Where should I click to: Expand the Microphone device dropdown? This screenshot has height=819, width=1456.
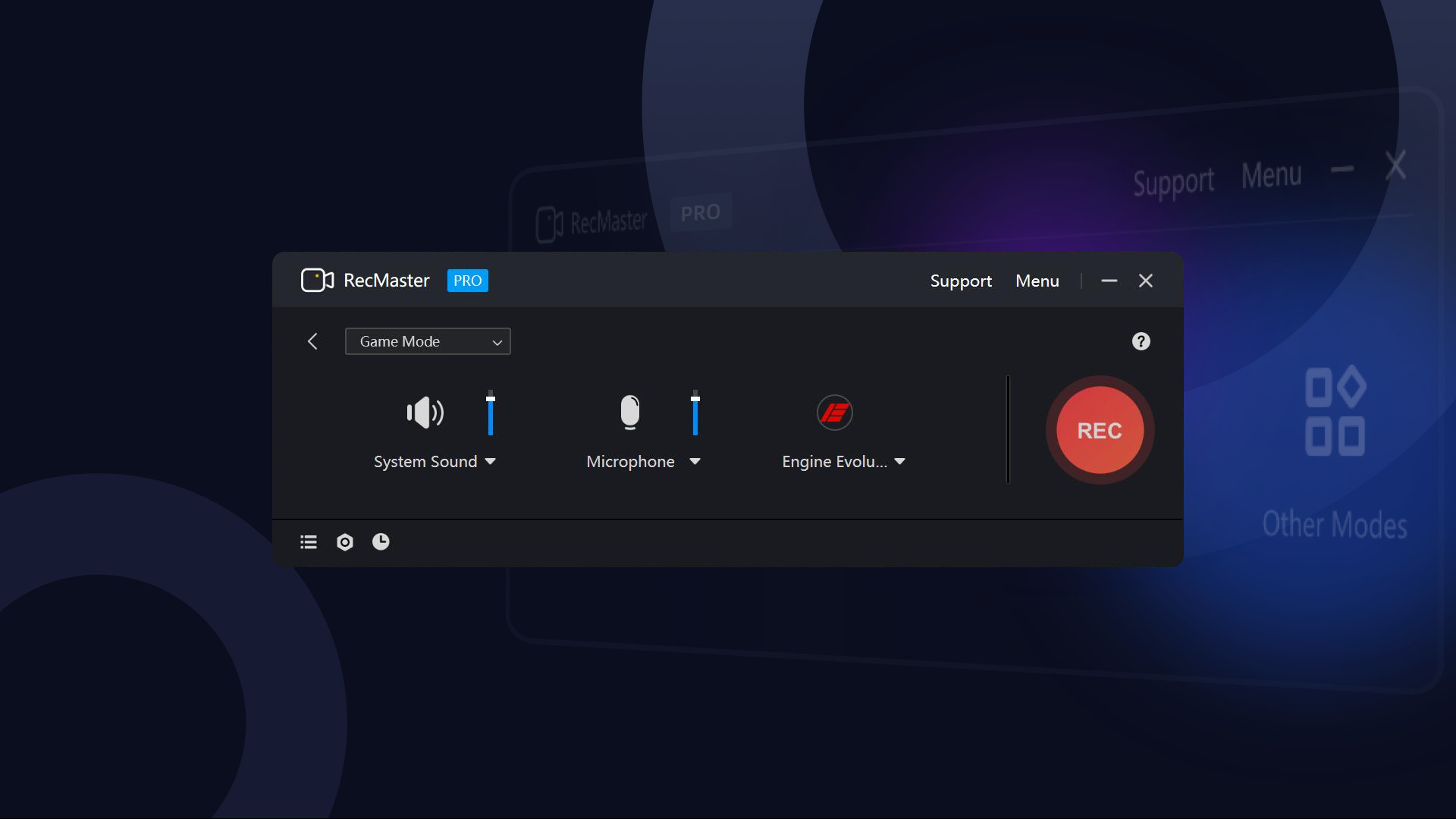click(695, 461)
